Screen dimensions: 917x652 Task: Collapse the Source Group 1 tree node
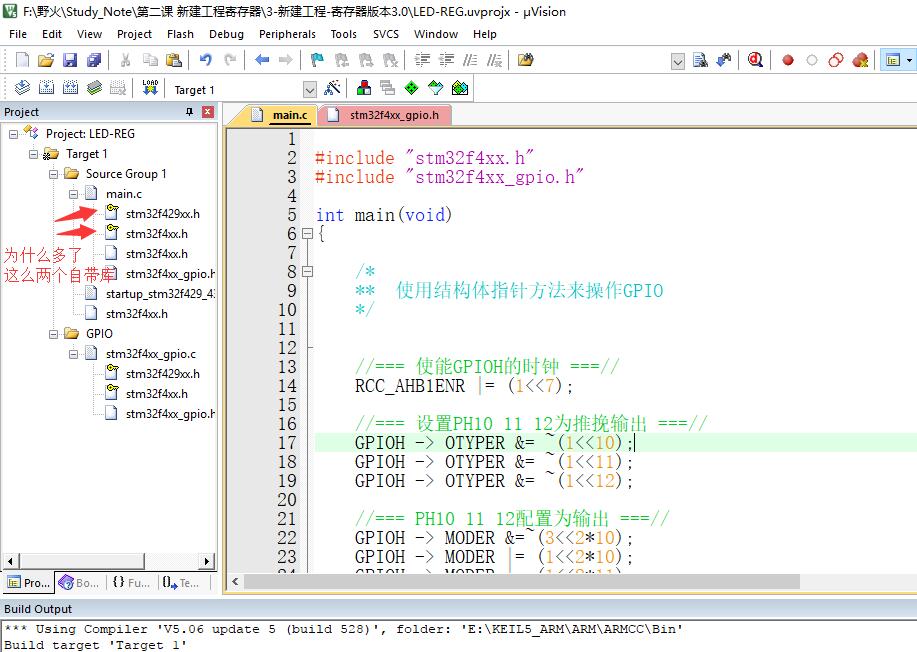click(54, 174)
